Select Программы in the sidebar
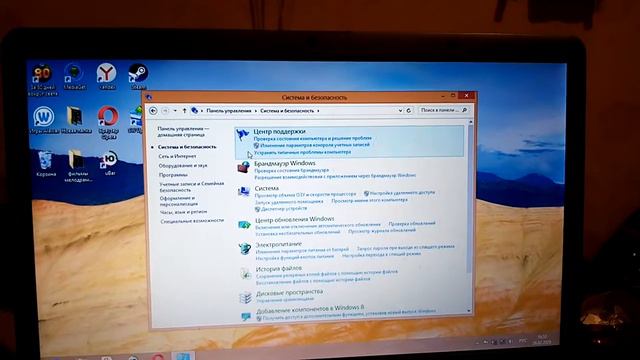The width and height of the screenshot is (640, 360). tap(173, 175)
